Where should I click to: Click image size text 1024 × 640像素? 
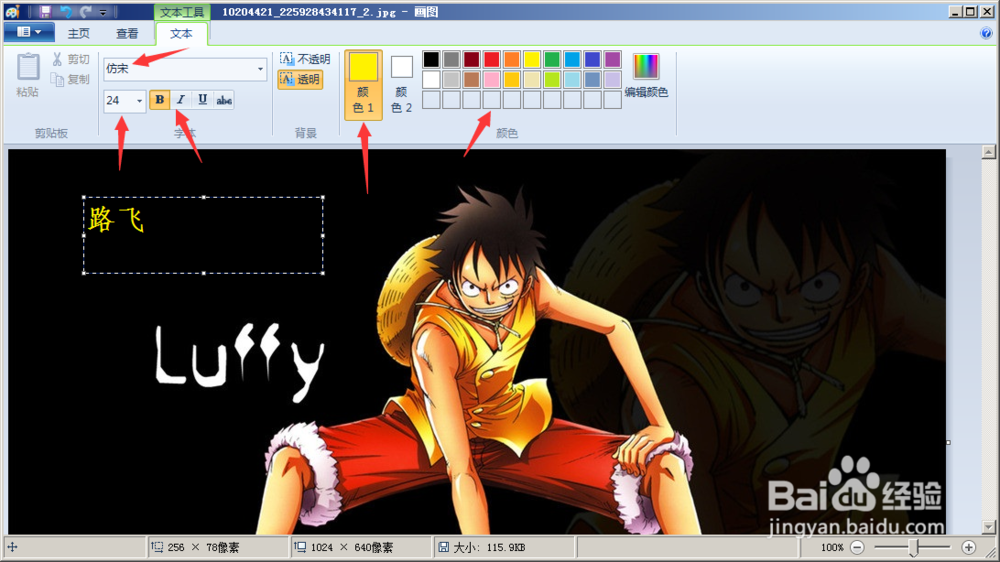click(x=351, y=547)
